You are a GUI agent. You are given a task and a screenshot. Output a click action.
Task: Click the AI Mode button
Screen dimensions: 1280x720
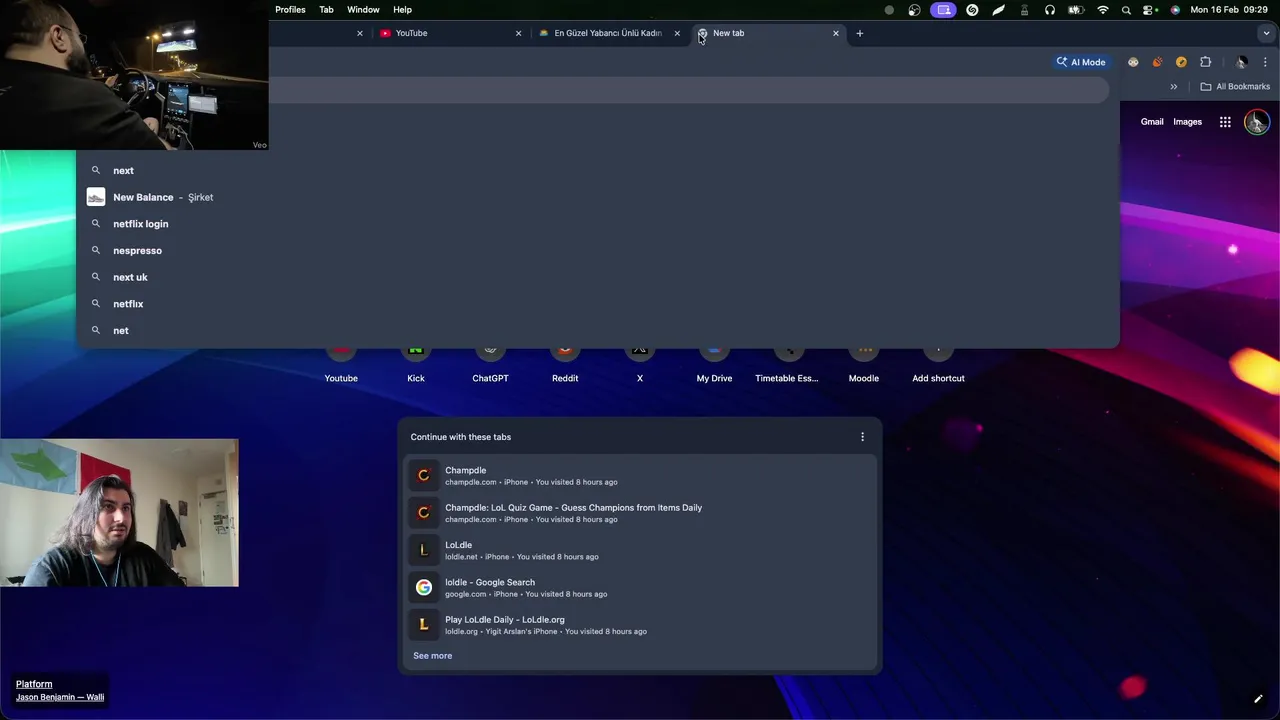click(1081, 62)
